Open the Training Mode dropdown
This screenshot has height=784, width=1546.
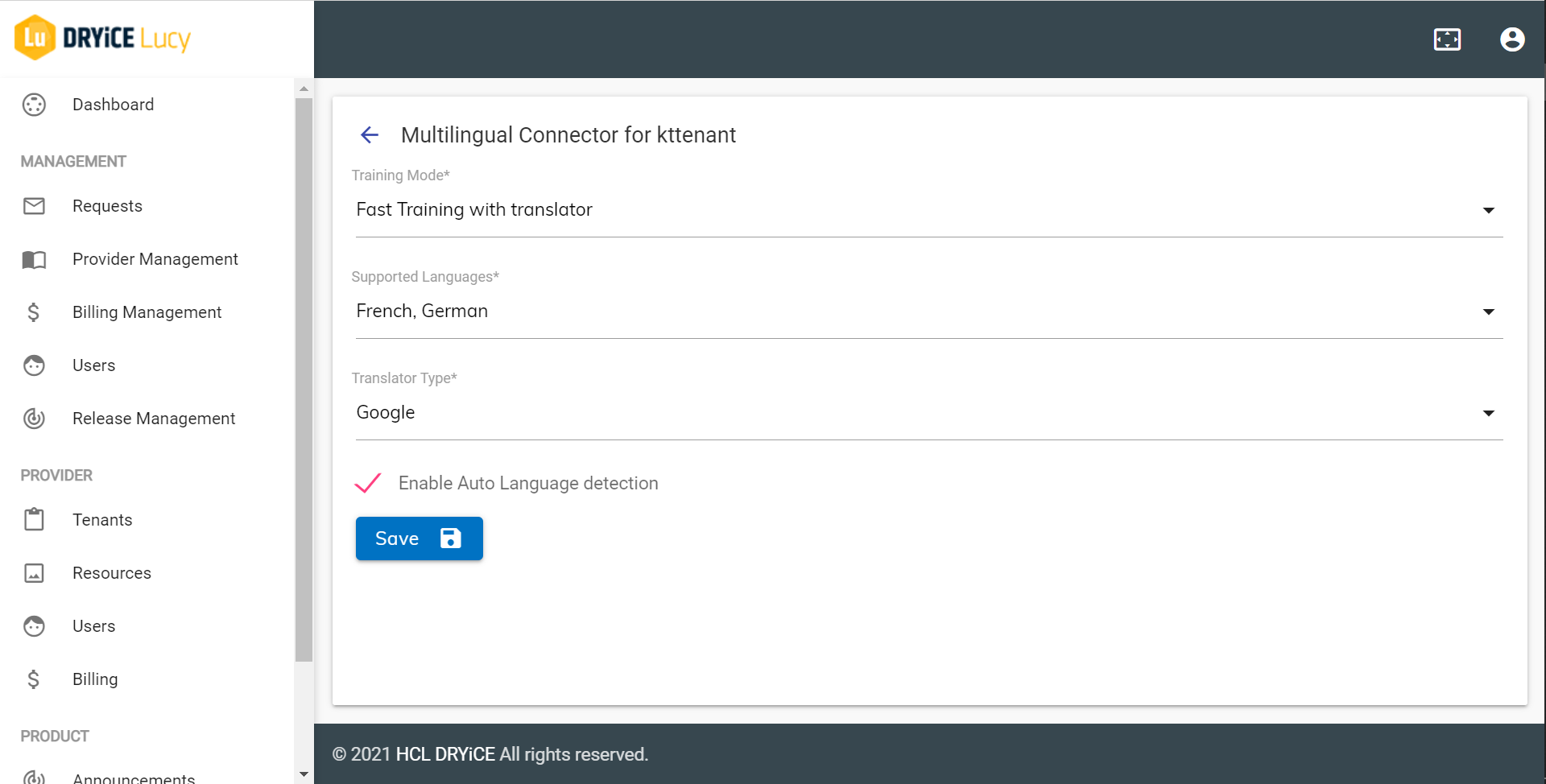1488,210
